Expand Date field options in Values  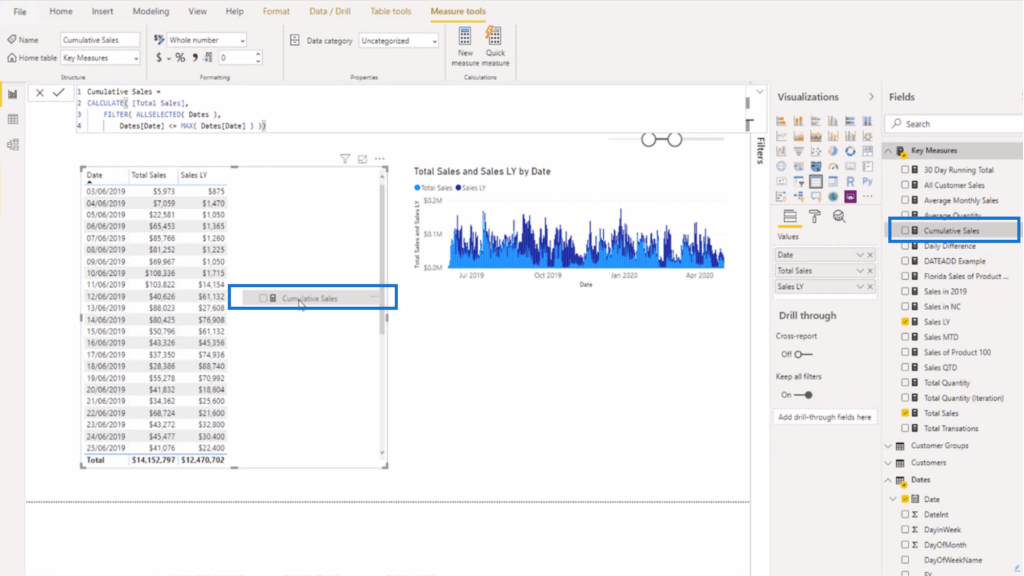tap(859, 255)
